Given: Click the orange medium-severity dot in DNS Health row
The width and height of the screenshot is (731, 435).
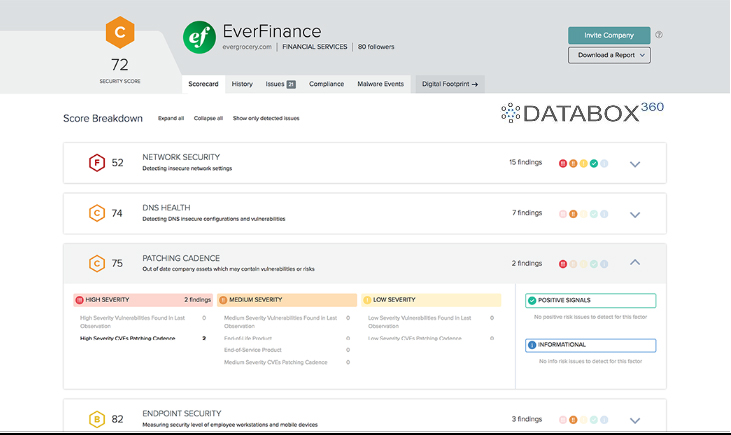Looking at the screenshot, I should (573, 214).
